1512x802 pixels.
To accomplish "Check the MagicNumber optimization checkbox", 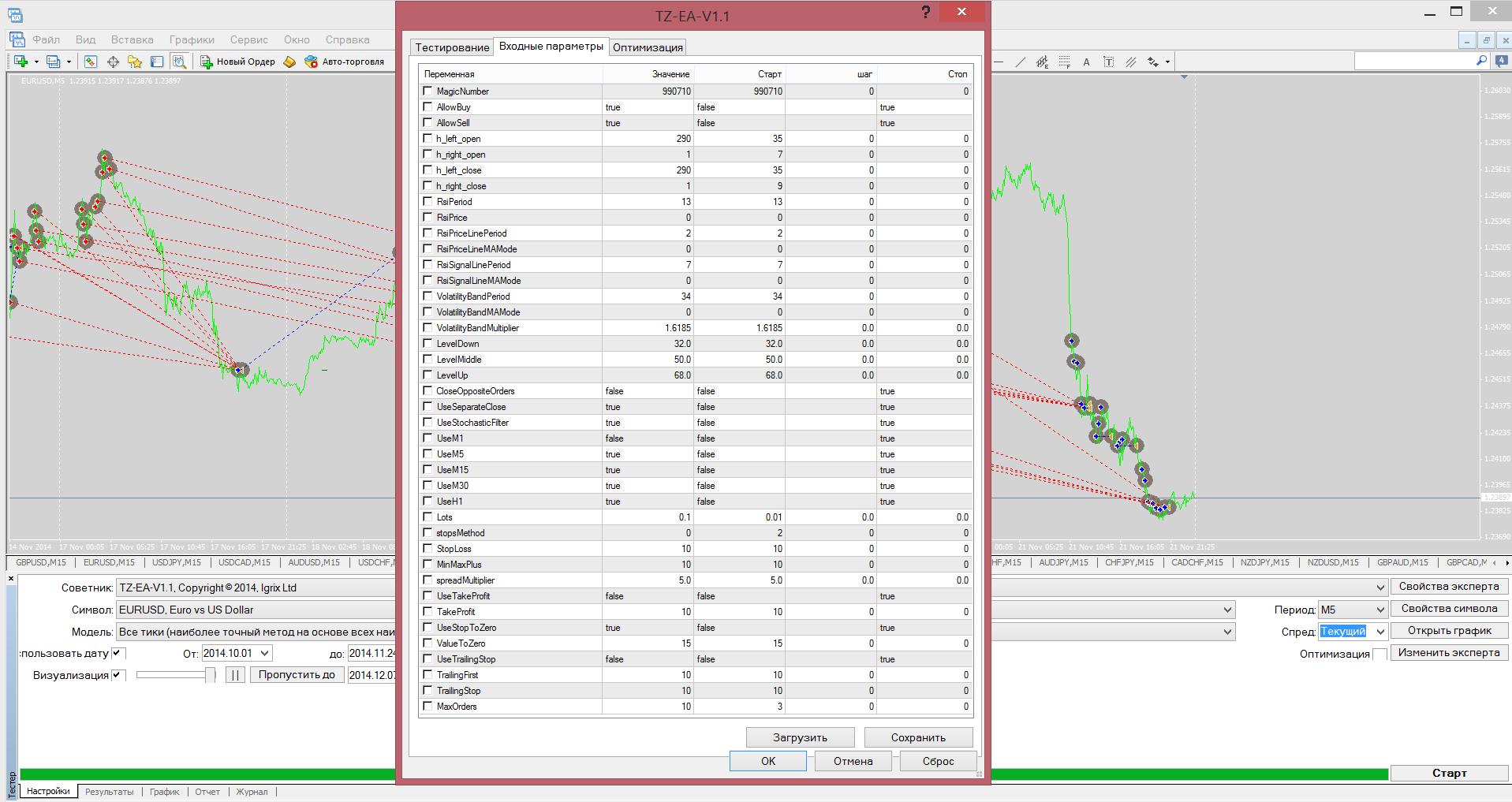I will [x=427, y=91].
